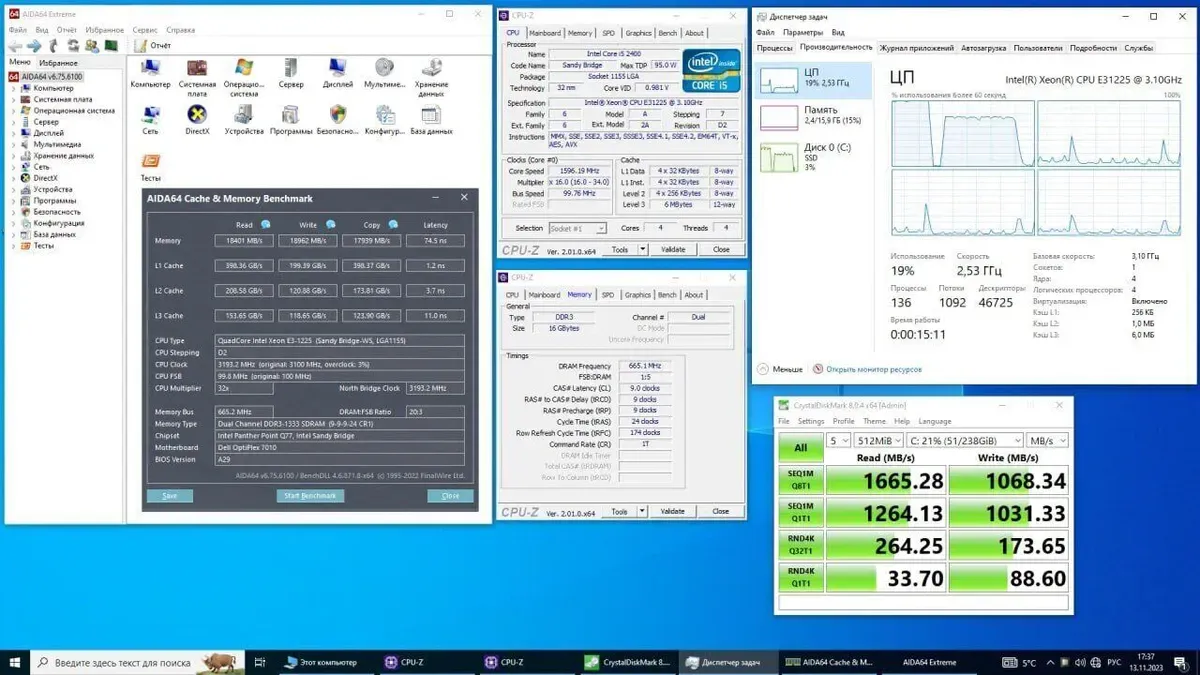Open the Мультимедиа speaker icon
The width and height of the screenshot is (1200, 675).
click(385, 72)
